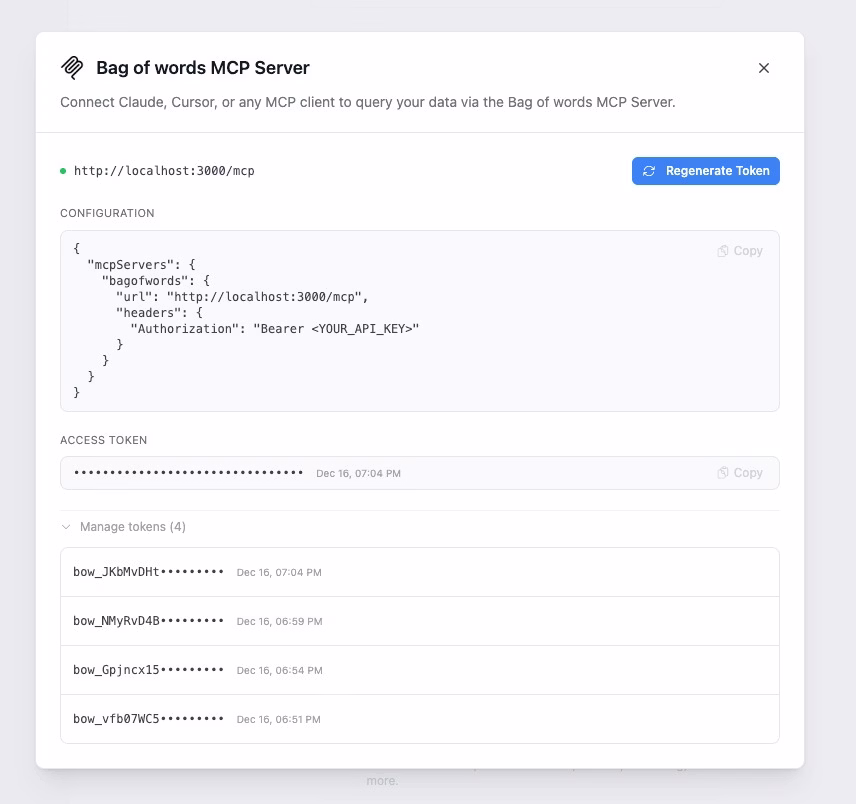Select the http://localhost:3000/mcp server URL text

pos(164,171)
